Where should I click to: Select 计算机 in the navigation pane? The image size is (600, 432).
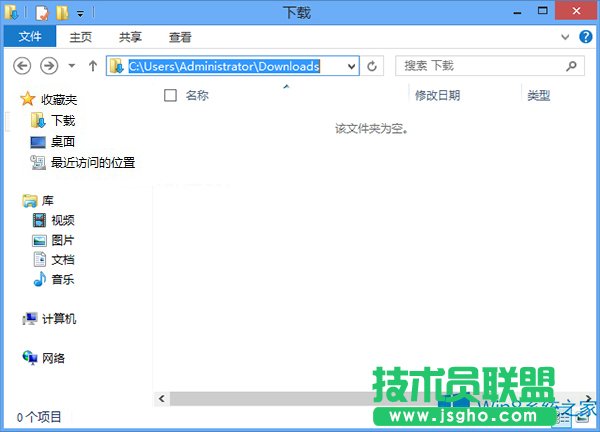[59, 318]
